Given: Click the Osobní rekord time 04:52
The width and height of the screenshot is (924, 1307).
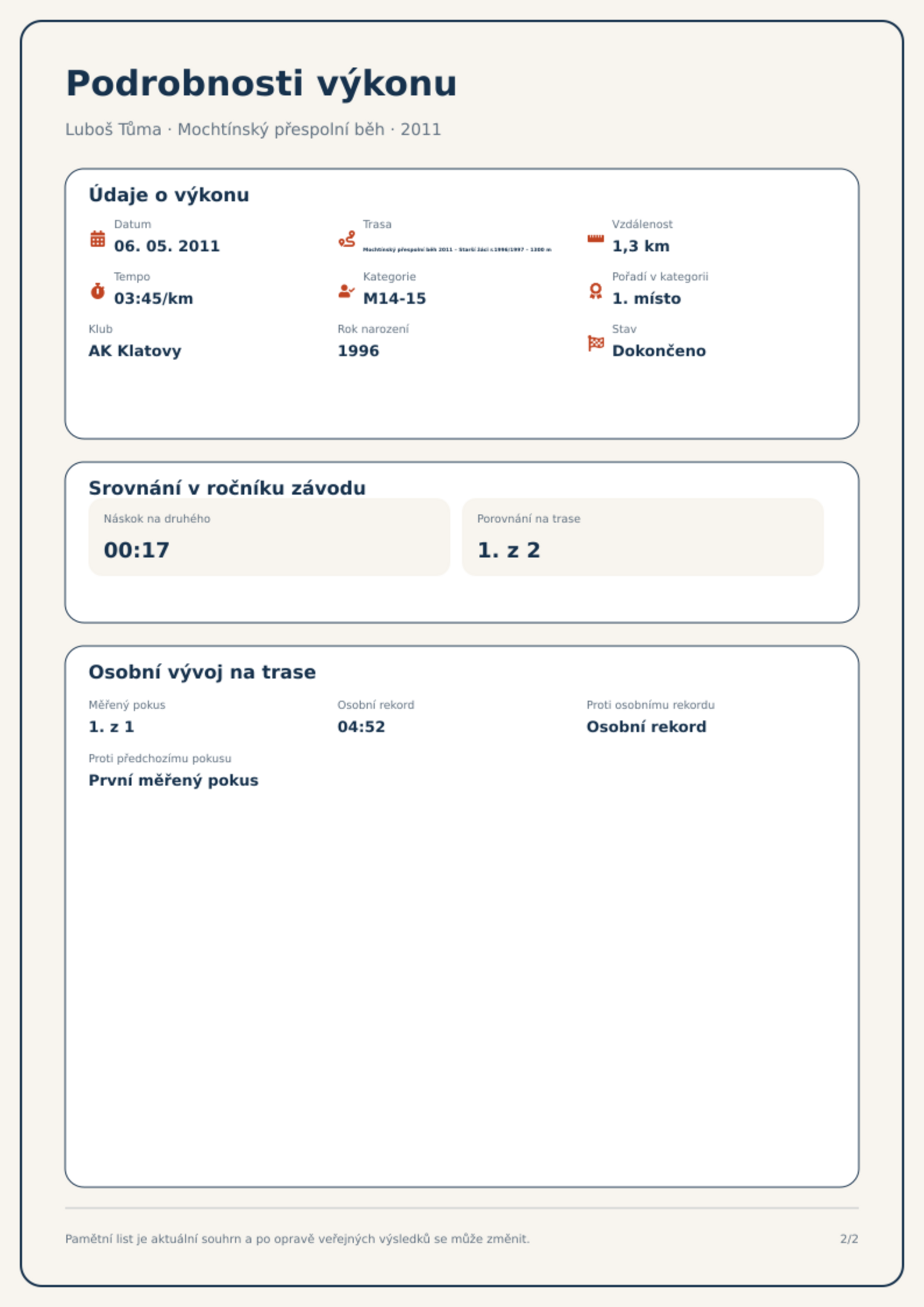Looking at the screenshot, I should (361, 727).
